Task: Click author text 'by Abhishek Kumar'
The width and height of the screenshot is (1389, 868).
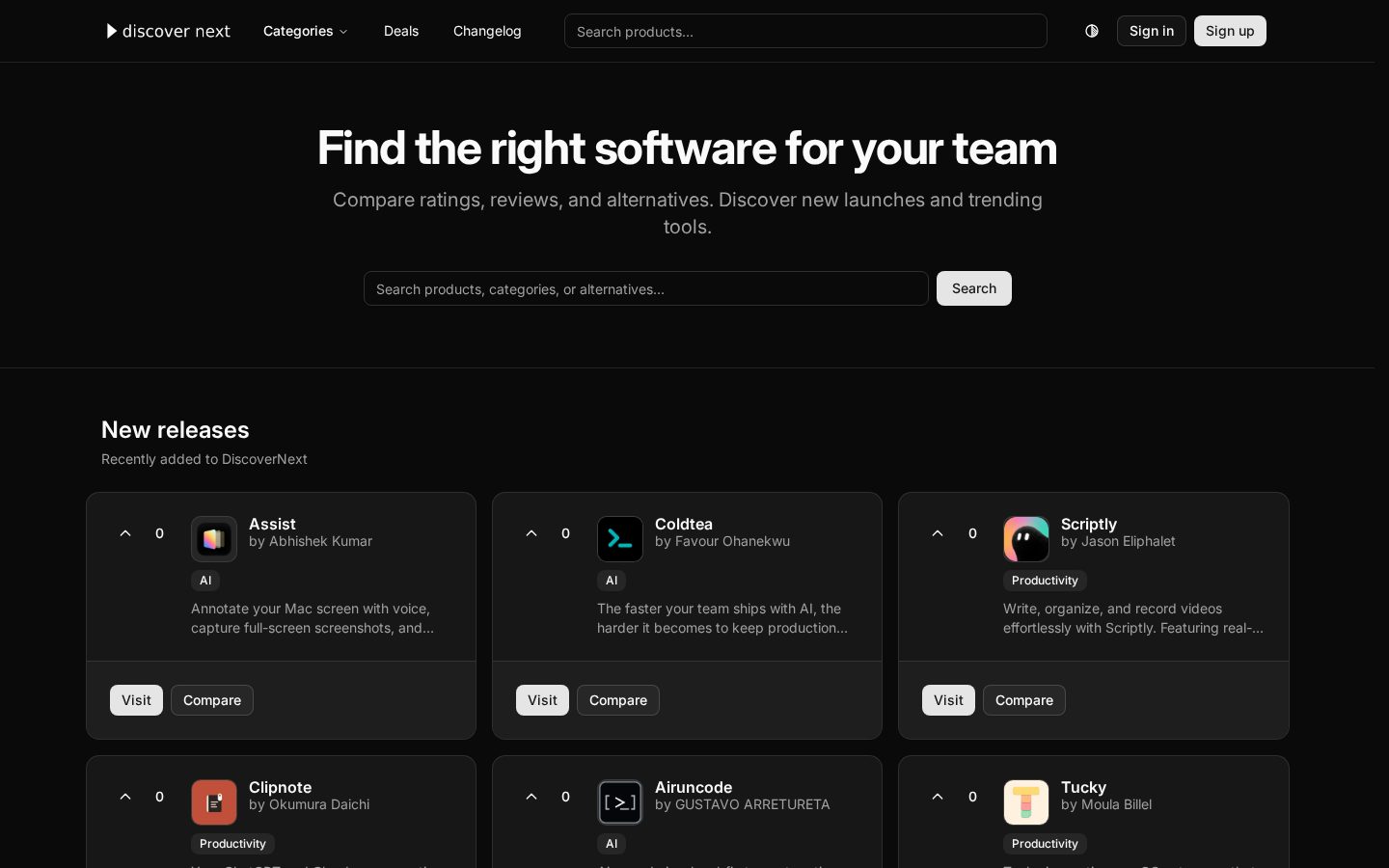Action: (x=311, y=541)
